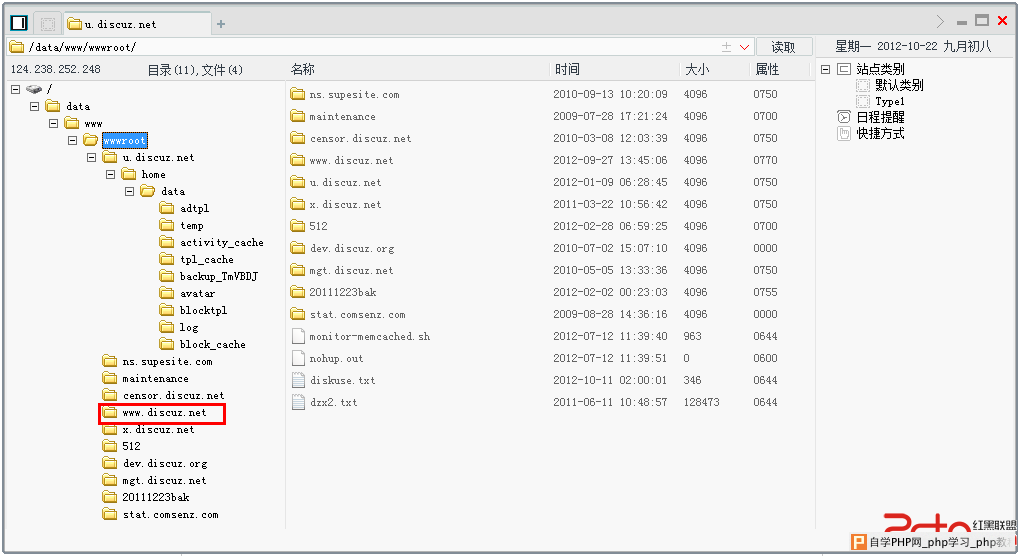
Task: Click the maintenance folder icon in the file list
Action: coord(298,116)
